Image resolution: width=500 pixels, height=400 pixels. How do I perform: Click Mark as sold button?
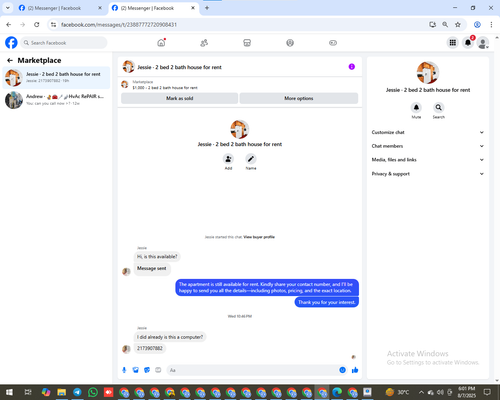pos(180,98)
